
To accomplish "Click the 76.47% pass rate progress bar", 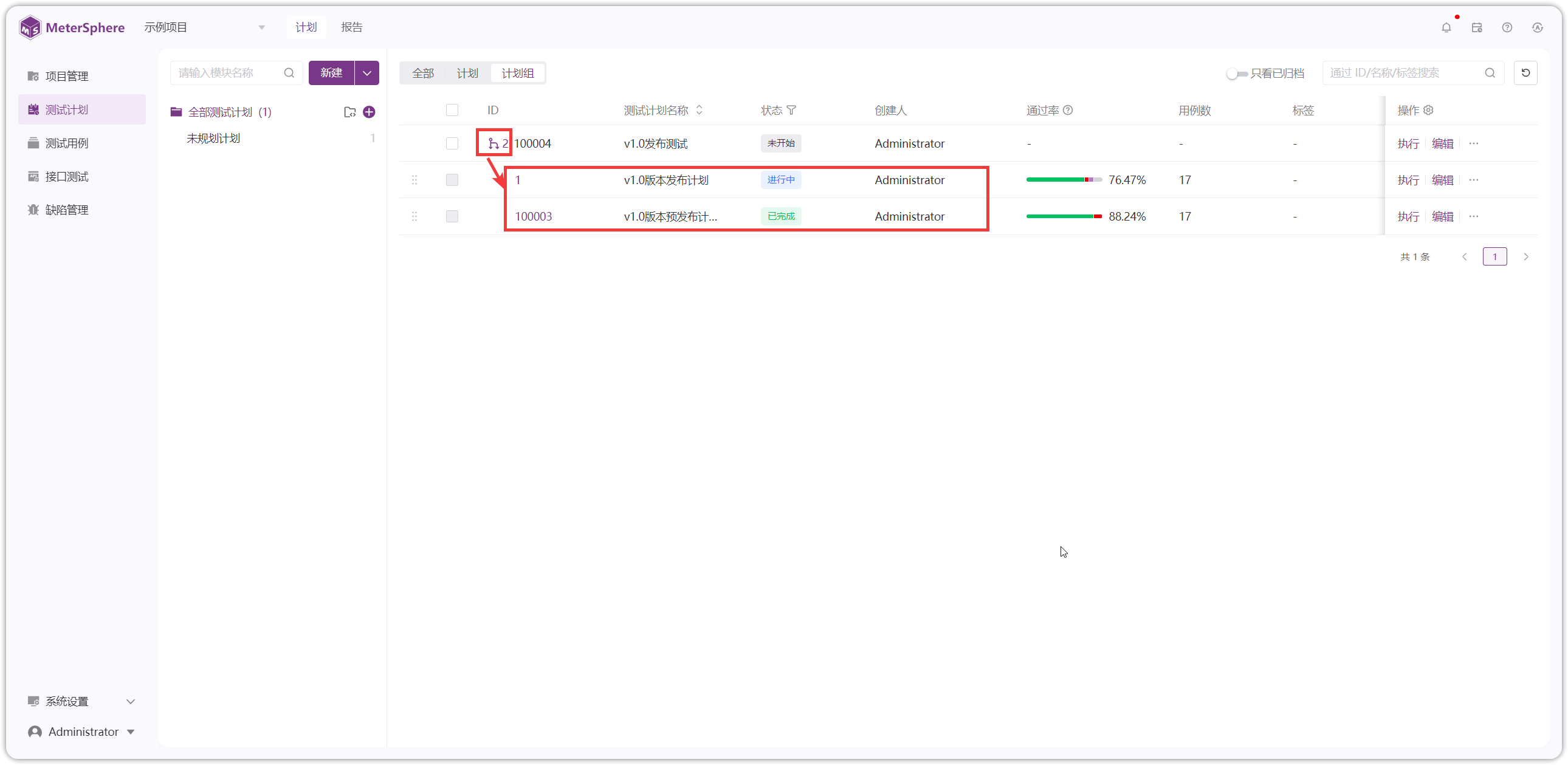I will pyautogui.click(x=1064, y=180).
